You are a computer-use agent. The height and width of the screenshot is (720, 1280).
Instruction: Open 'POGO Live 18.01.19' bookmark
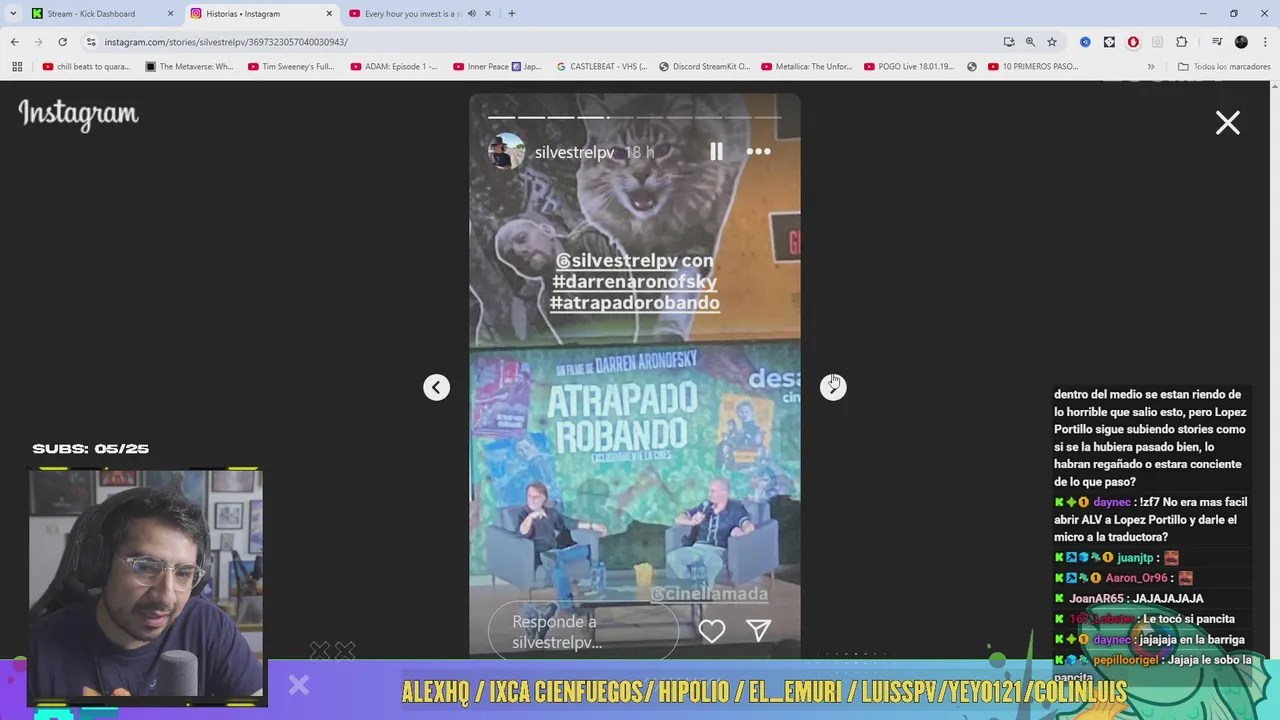(x=908, y=67)
